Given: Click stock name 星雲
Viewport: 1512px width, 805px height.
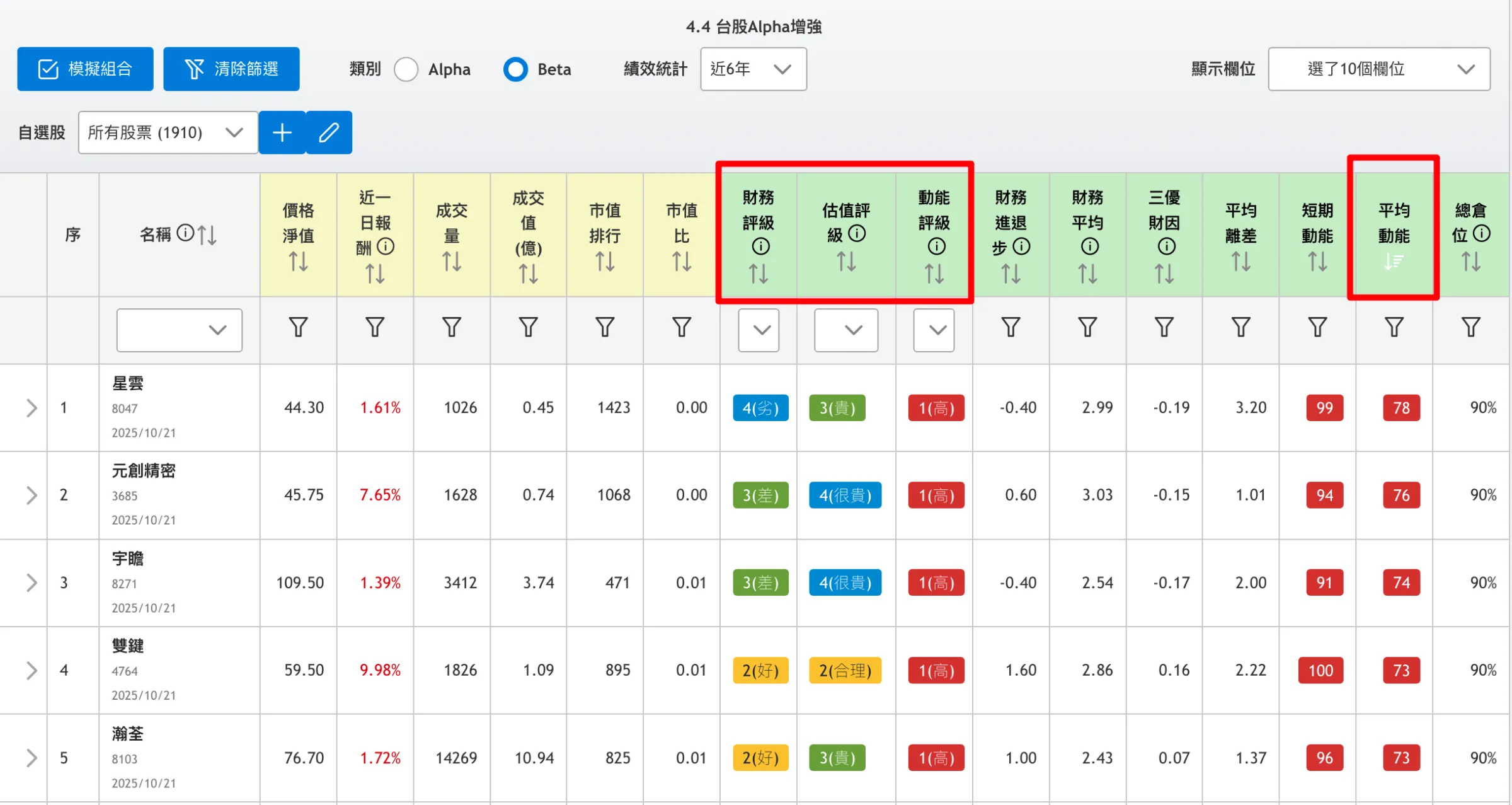Looking at the screenshot, I should pos(128,383).
